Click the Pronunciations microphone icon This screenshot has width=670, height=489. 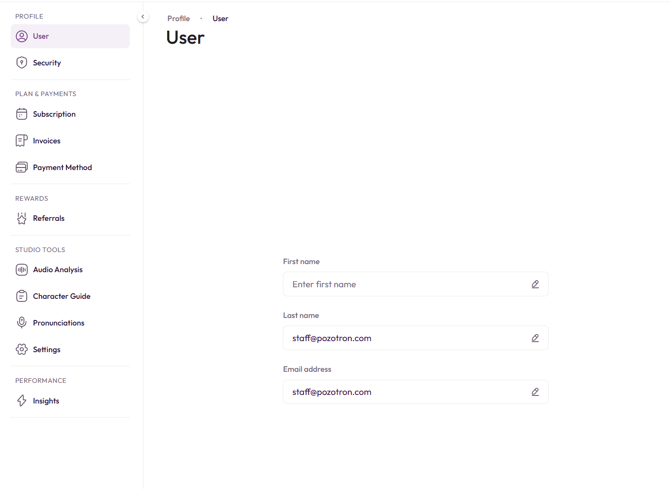(21, 323)
